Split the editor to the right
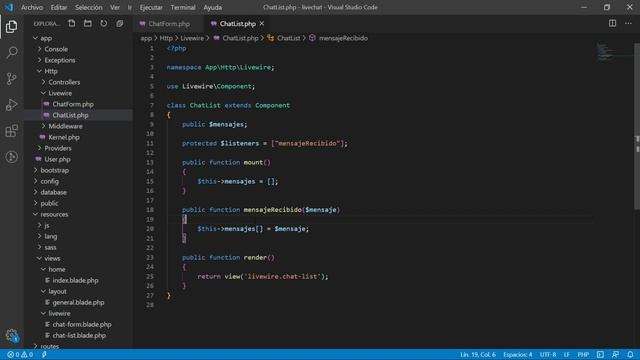 pos(612,23)
